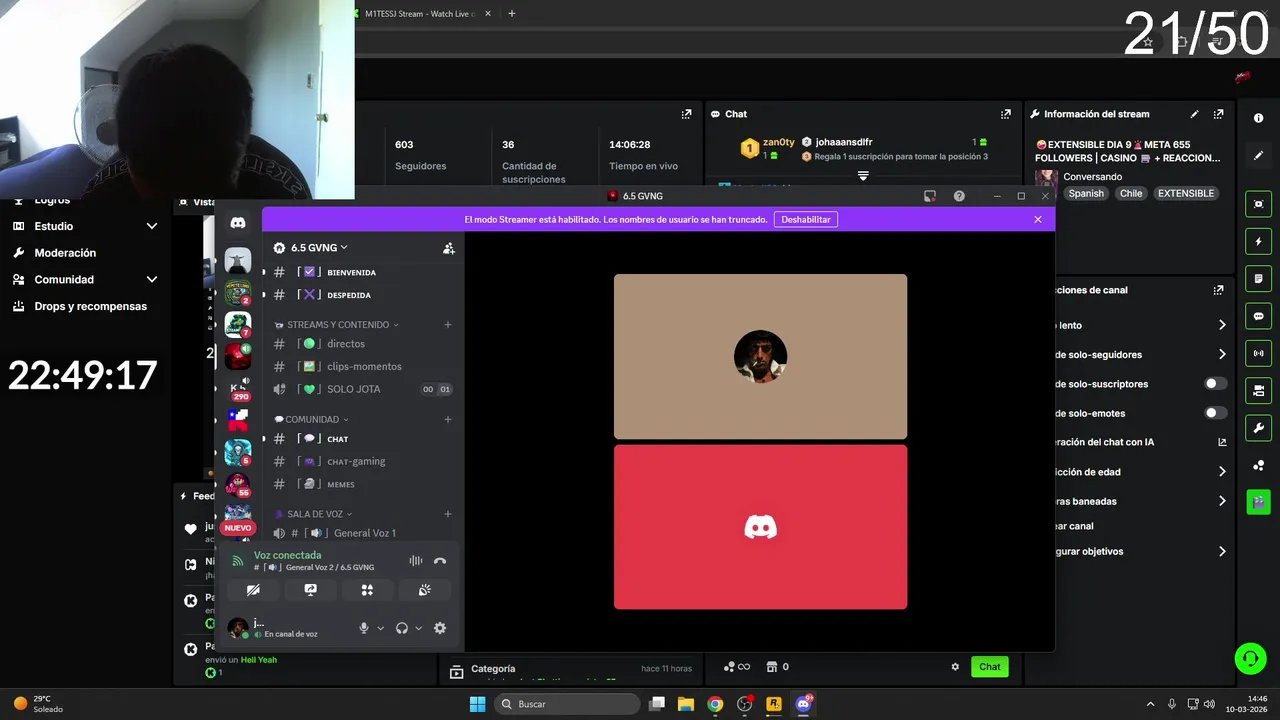Expand the Comunidad sidebar section

tap(152, 280)
